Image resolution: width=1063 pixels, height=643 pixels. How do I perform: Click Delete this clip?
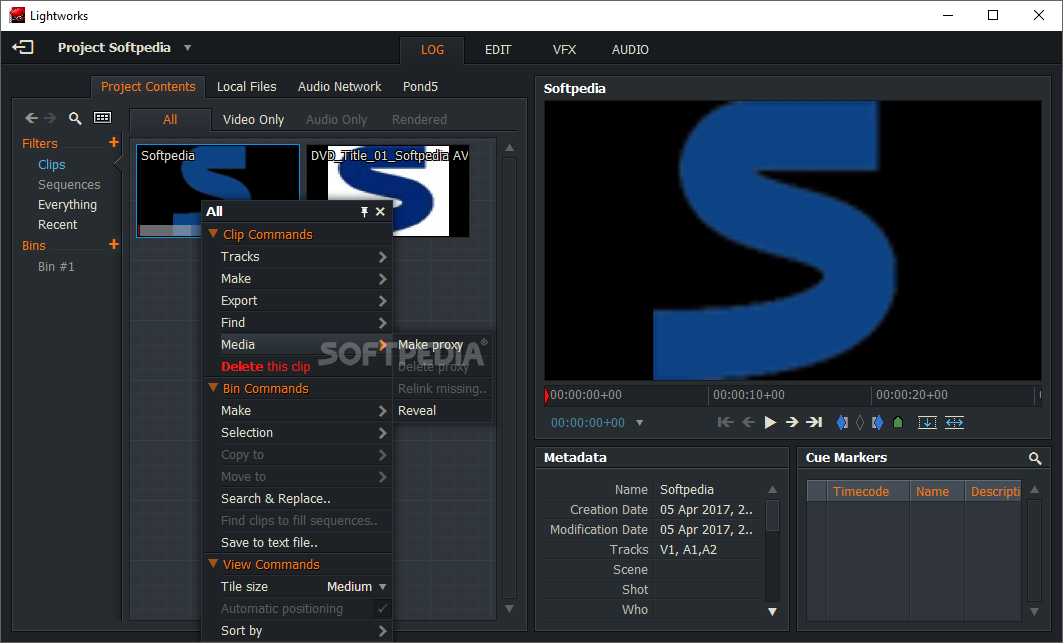265,366
